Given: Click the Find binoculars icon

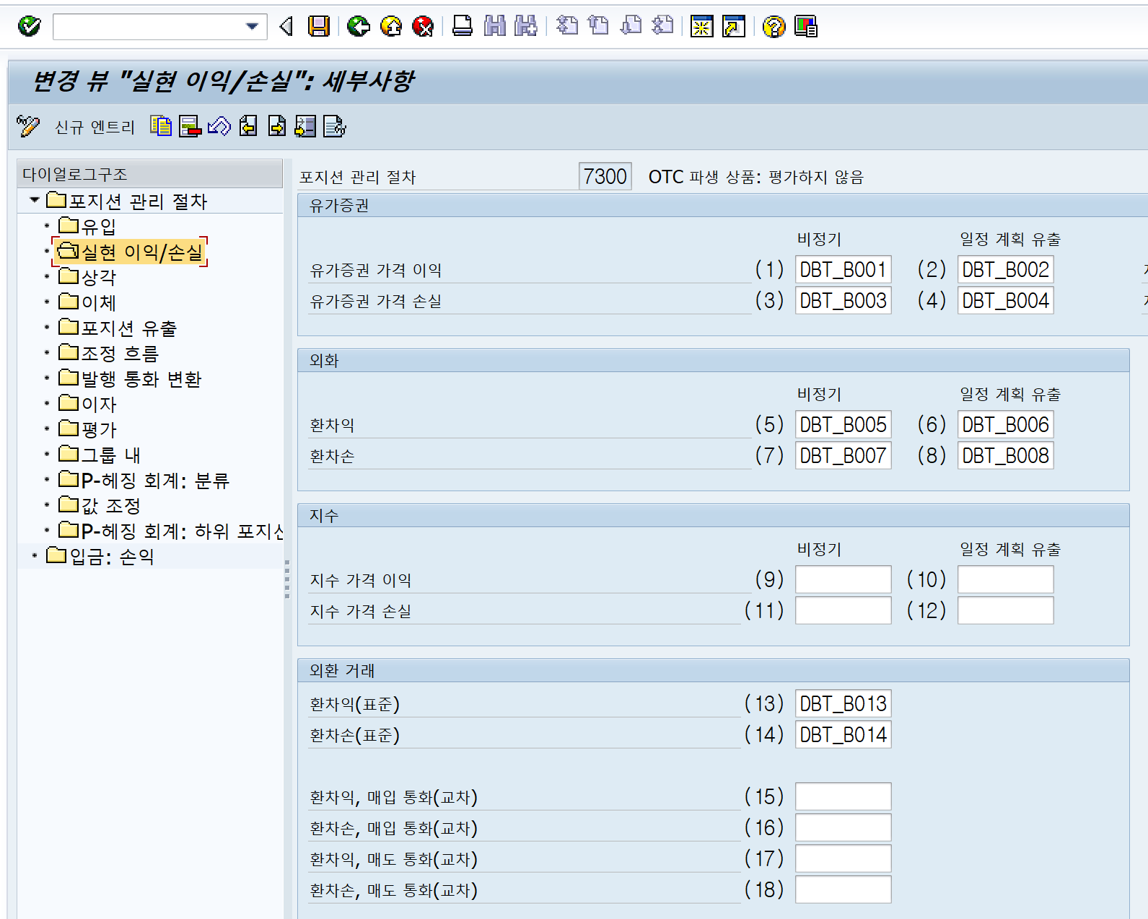Looking at the screenshot, I should point(495,27).
